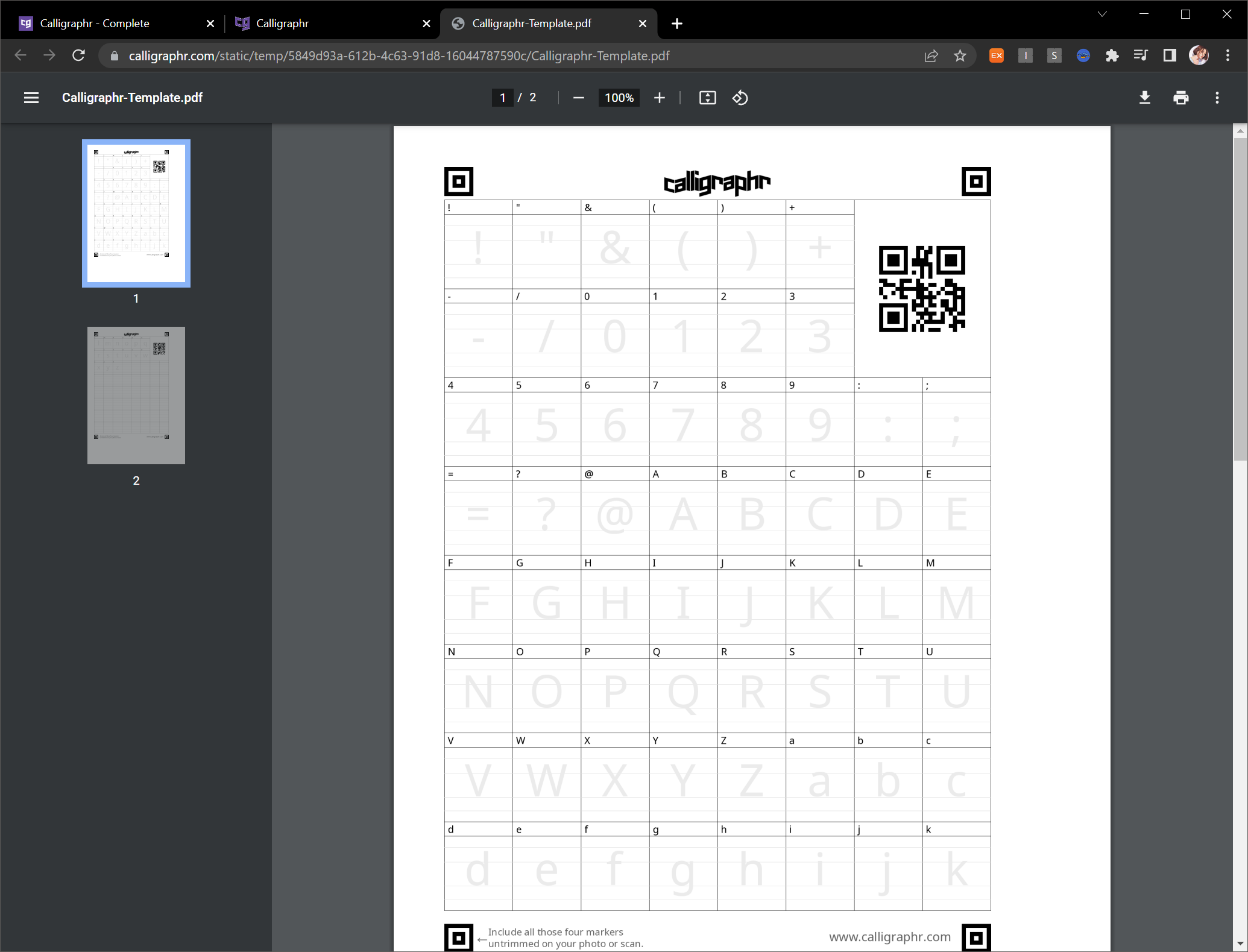Toggle the PDF sidebar hamburger menu
Image resolution: width=1248 pixels, height=952 pixels.
pos(31,98)
